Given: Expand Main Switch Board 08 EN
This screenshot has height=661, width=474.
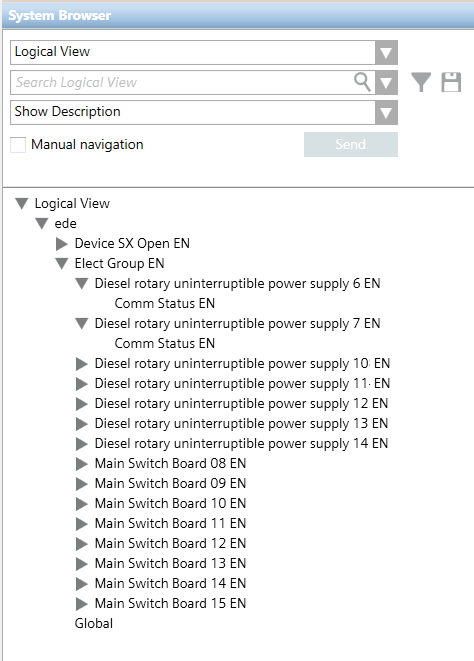Looking at the screenshot, I should point(81,464).
